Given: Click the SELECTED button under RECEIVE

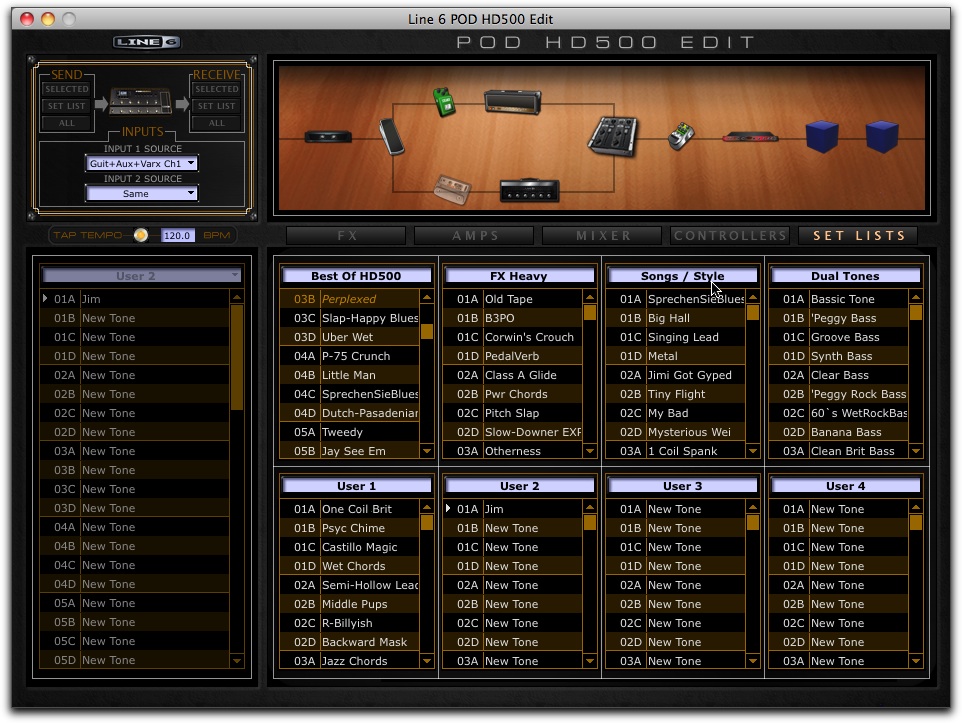Looking at the screenshot, I should click(x=215, y=89).
